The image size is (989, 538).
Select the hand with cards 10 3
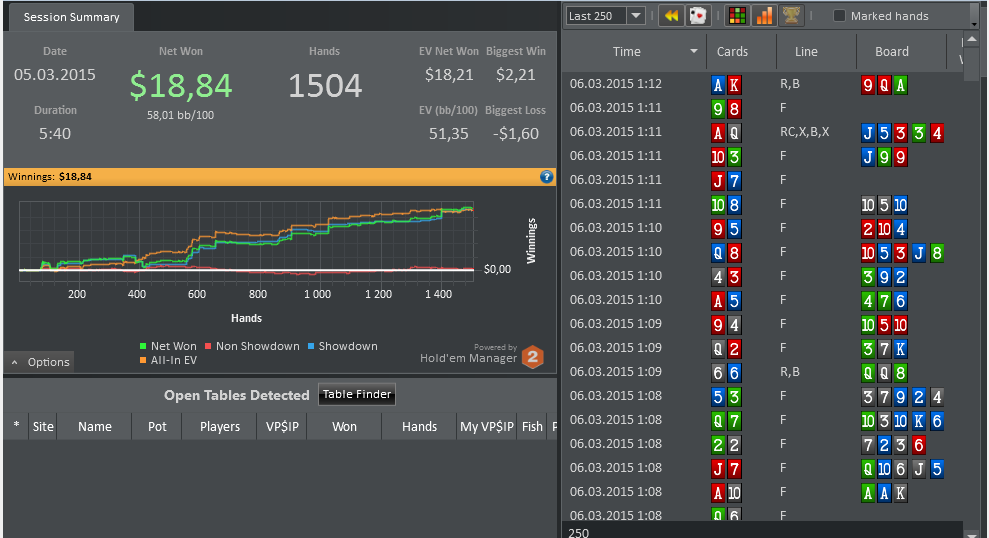coord(762,156)
